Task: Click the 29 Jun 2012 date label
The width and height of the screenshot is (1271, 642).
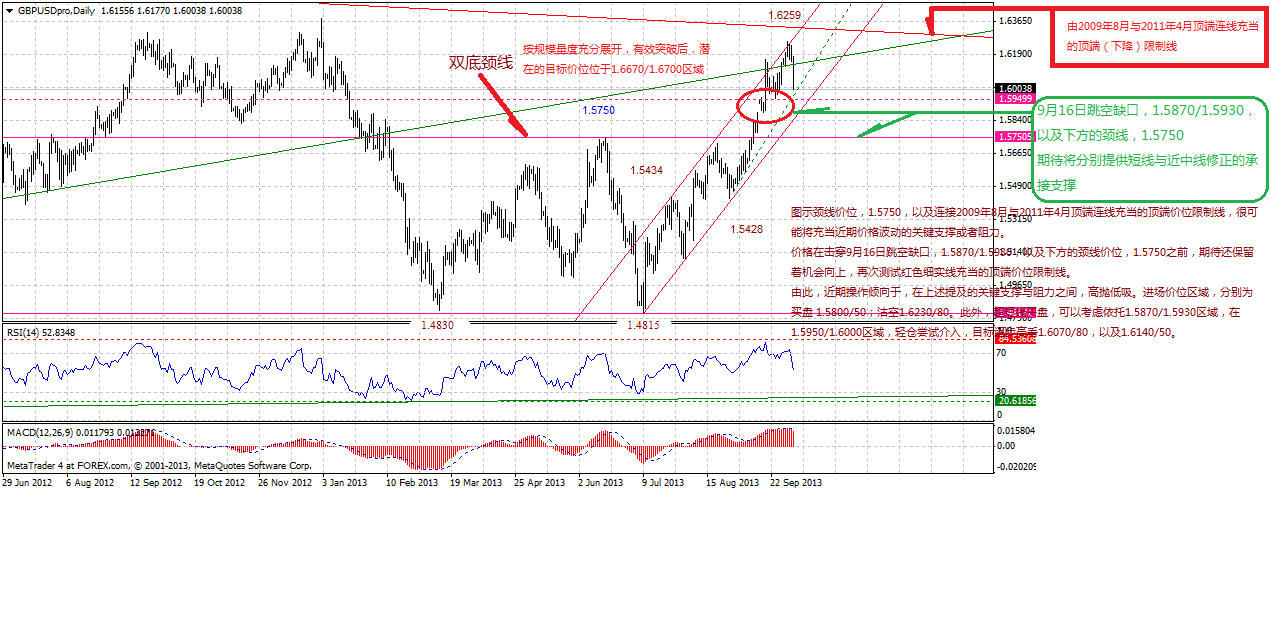Action: 26,482
